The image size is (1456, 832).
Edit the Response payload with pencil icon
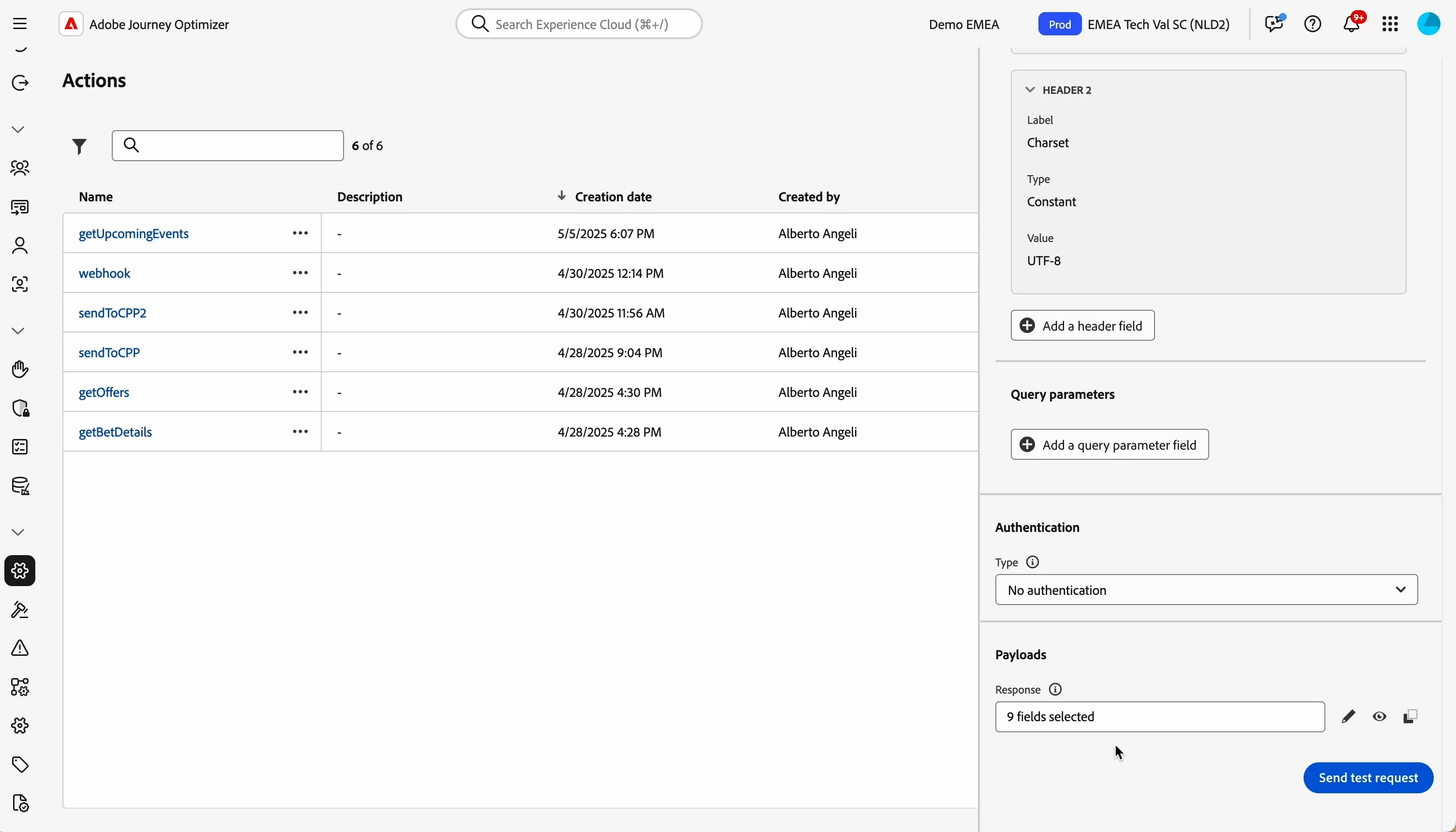(1349, 717)
